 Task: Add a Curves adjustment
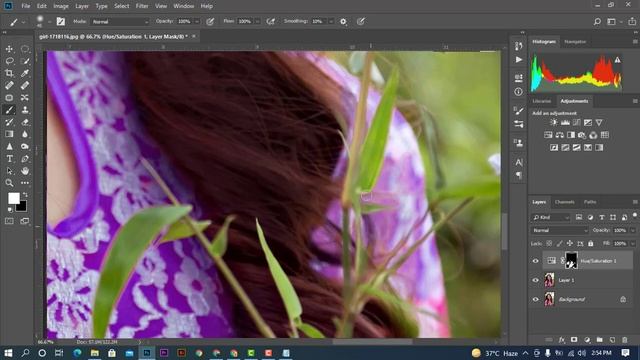[576, 122]
